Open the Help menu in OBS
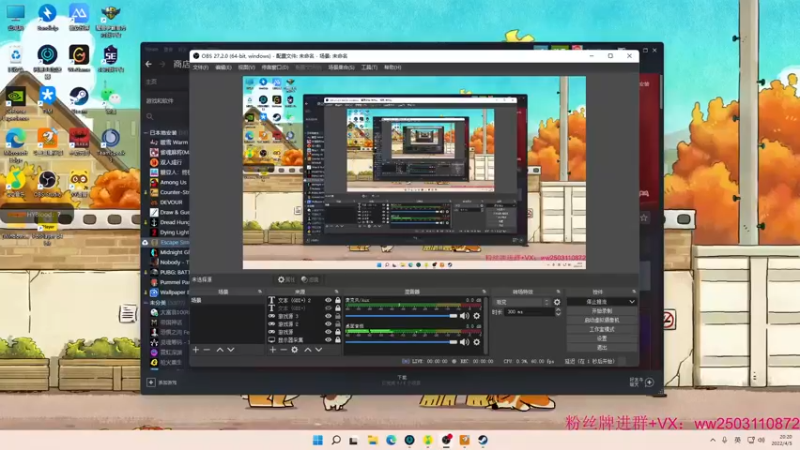The width and height of the screenshot is (800, 450). [x=392, y=67]
